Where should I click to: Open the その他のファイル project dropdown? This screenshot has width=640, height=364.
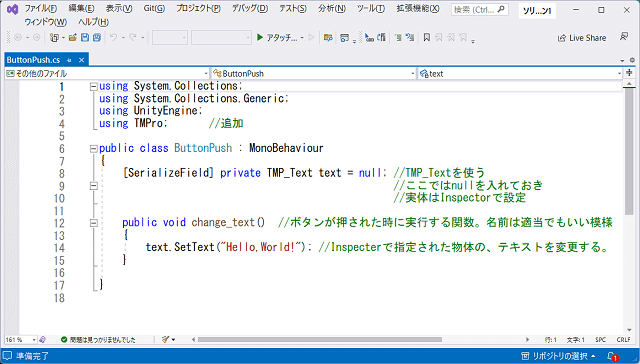[x=107, y=73]
